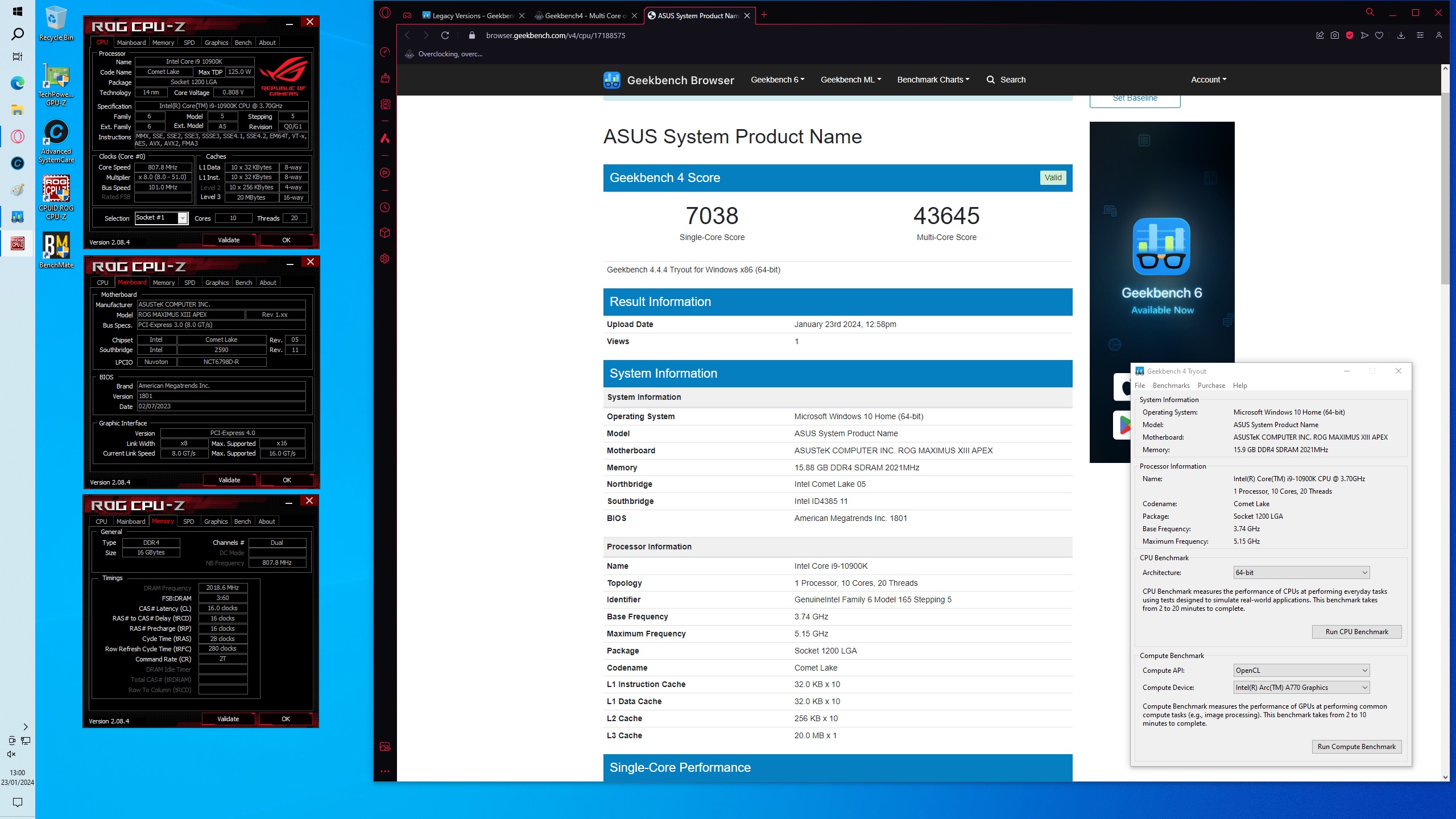1456x819 pixels.
Task: Click Validate in top CPU-Z window
Action: tap(229, 240)
